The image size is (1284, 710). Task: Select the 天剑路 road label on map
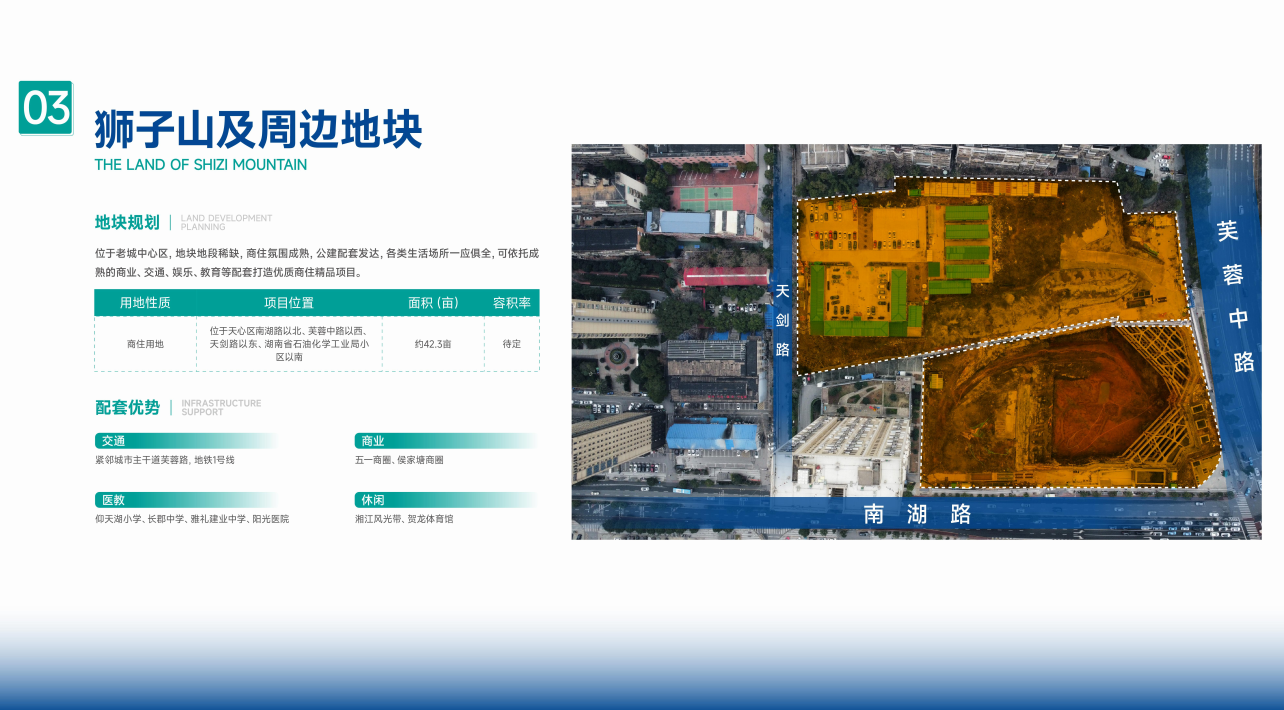pos(783,320)
